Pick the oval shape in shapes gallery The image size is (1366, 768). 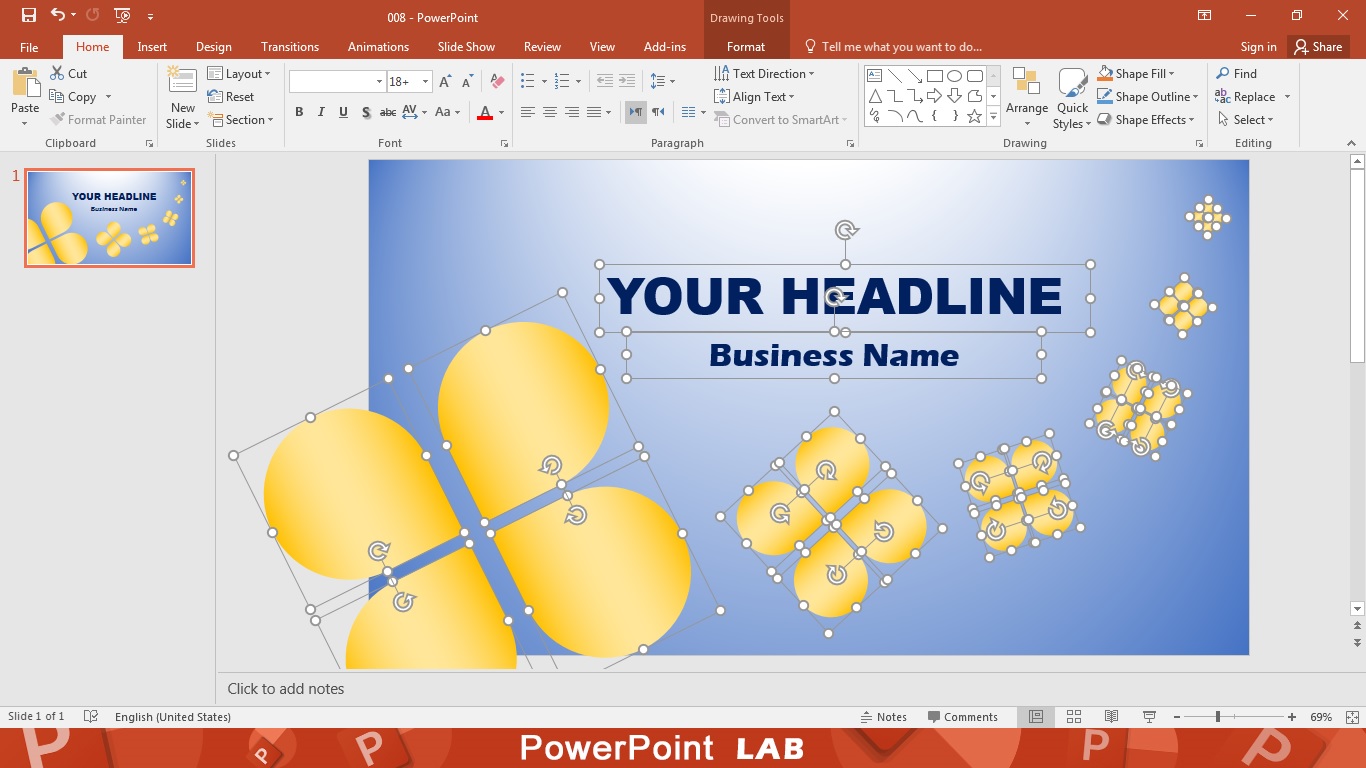954,76
